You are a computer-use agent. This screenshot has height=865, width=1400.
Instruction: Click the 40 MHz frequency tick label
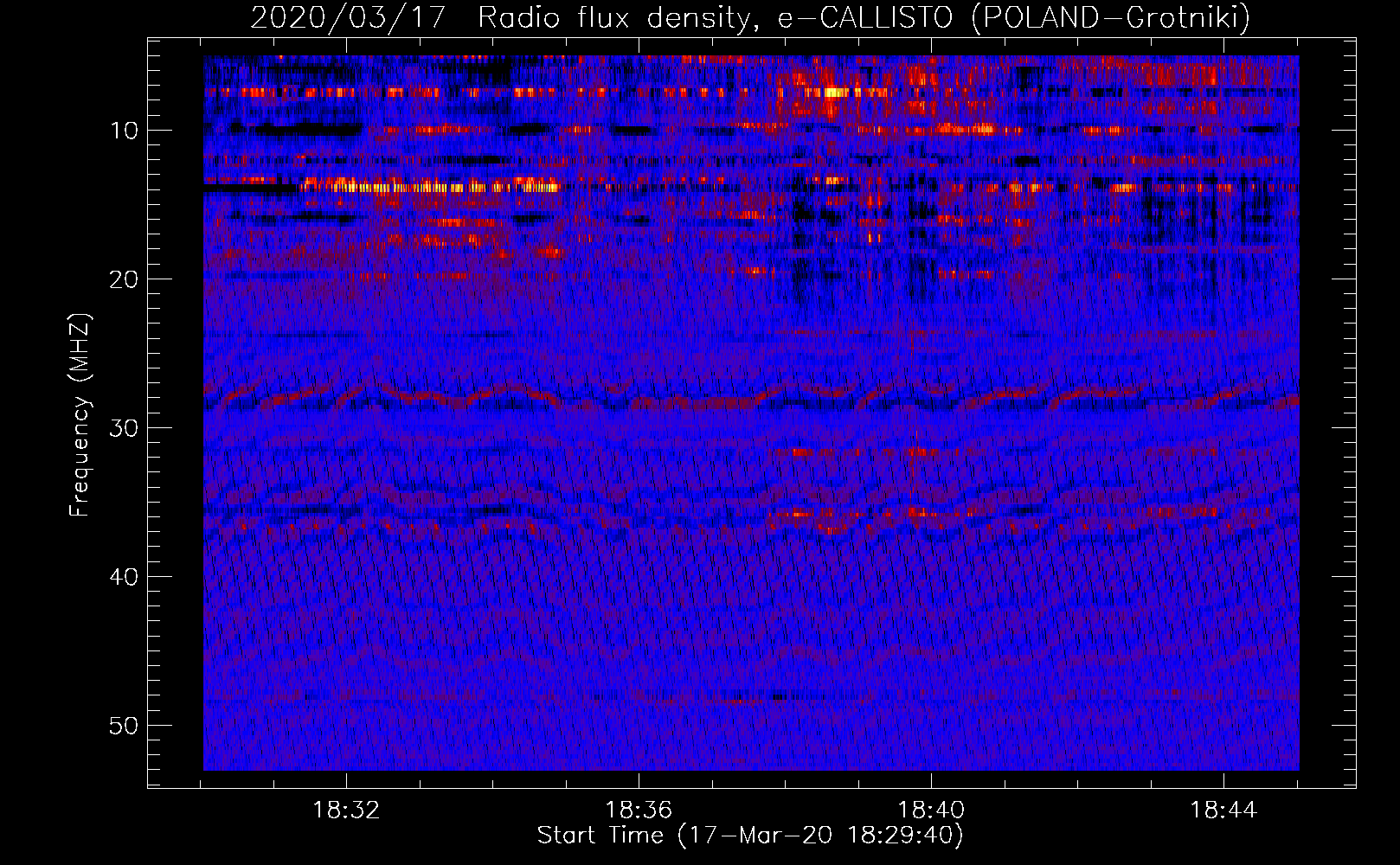click(x=125, y=577)
